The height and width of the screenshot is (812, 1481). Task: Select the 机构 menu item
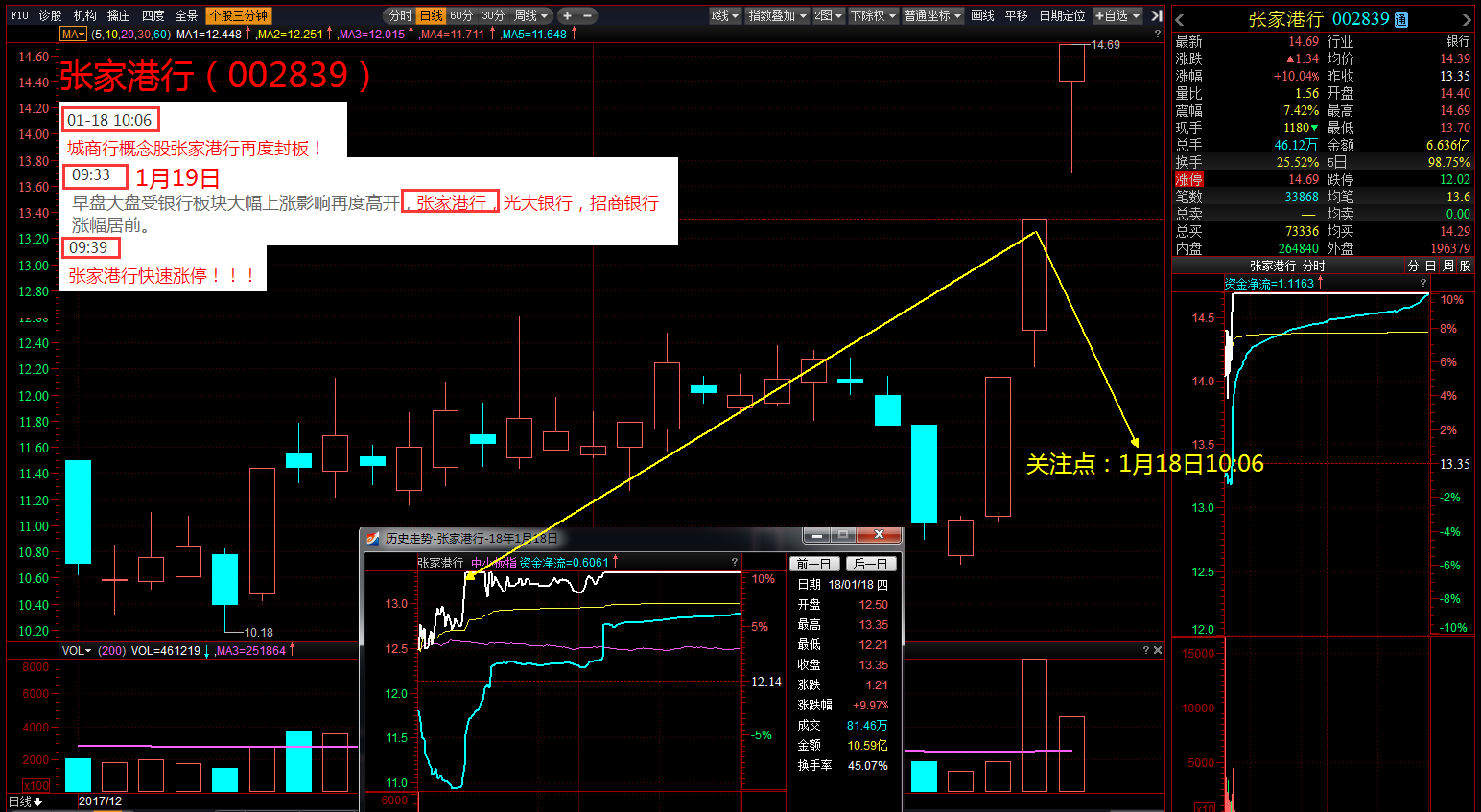[84, 15]
